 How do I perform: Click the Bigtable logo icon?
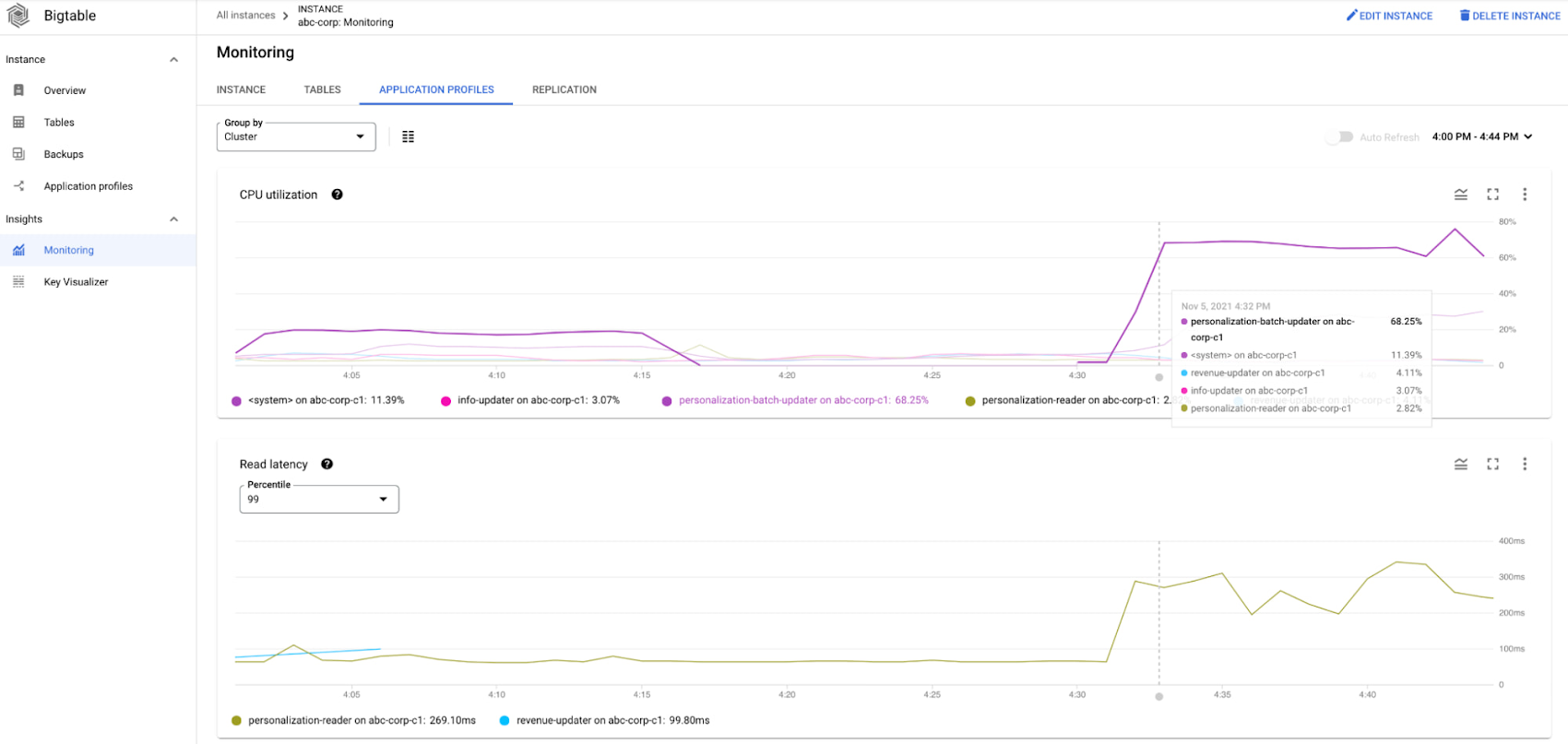(18, 16)
